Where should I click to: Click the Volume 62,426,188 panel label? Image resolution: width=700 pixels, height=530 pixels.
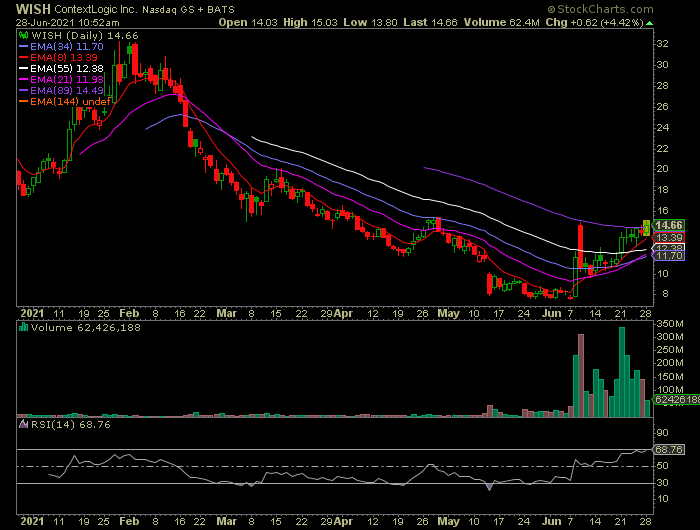(86, 328)
